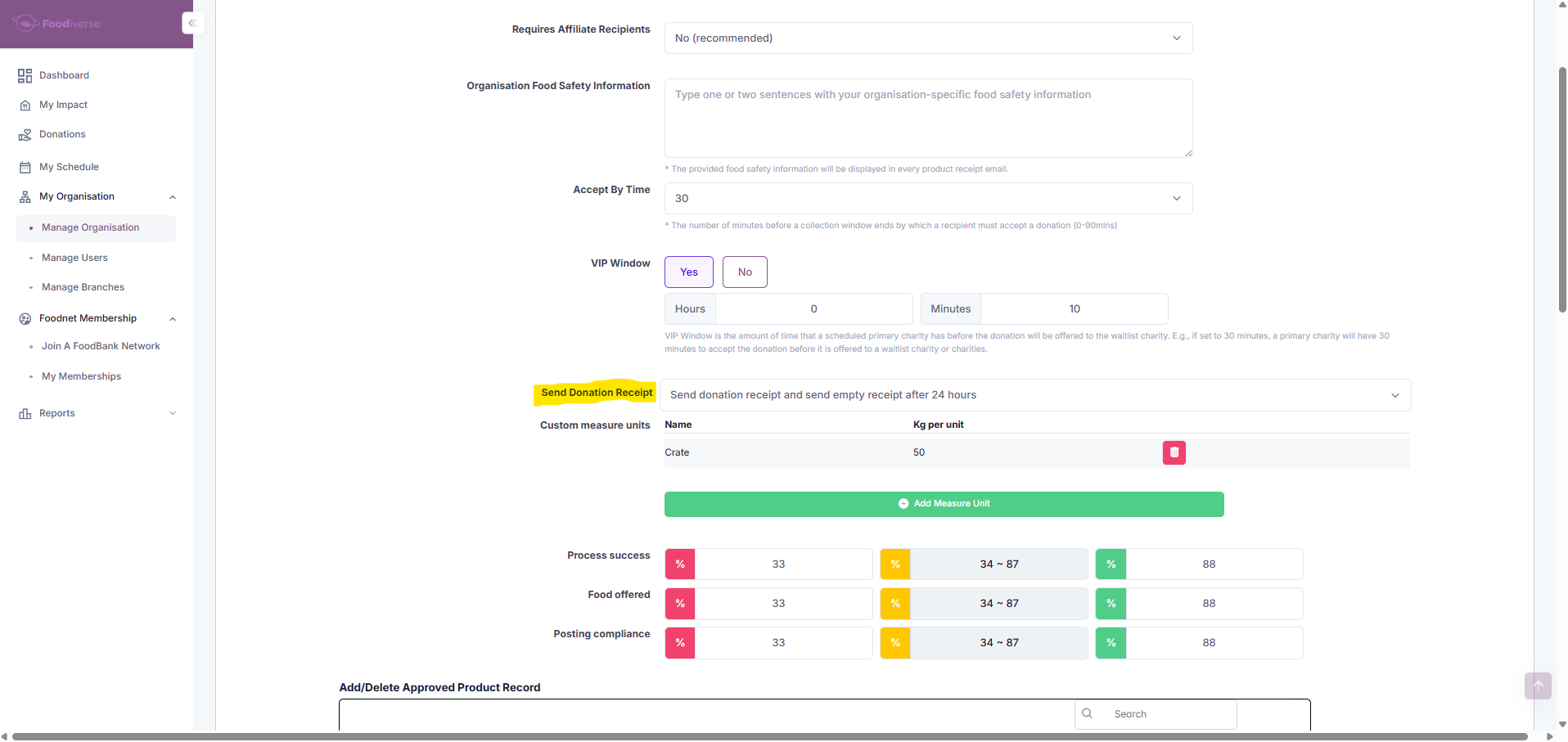The height and width of the screenshot is (742, 1568).
Task: Set VIP Window to Yes
Action: [x=688, y=272]
